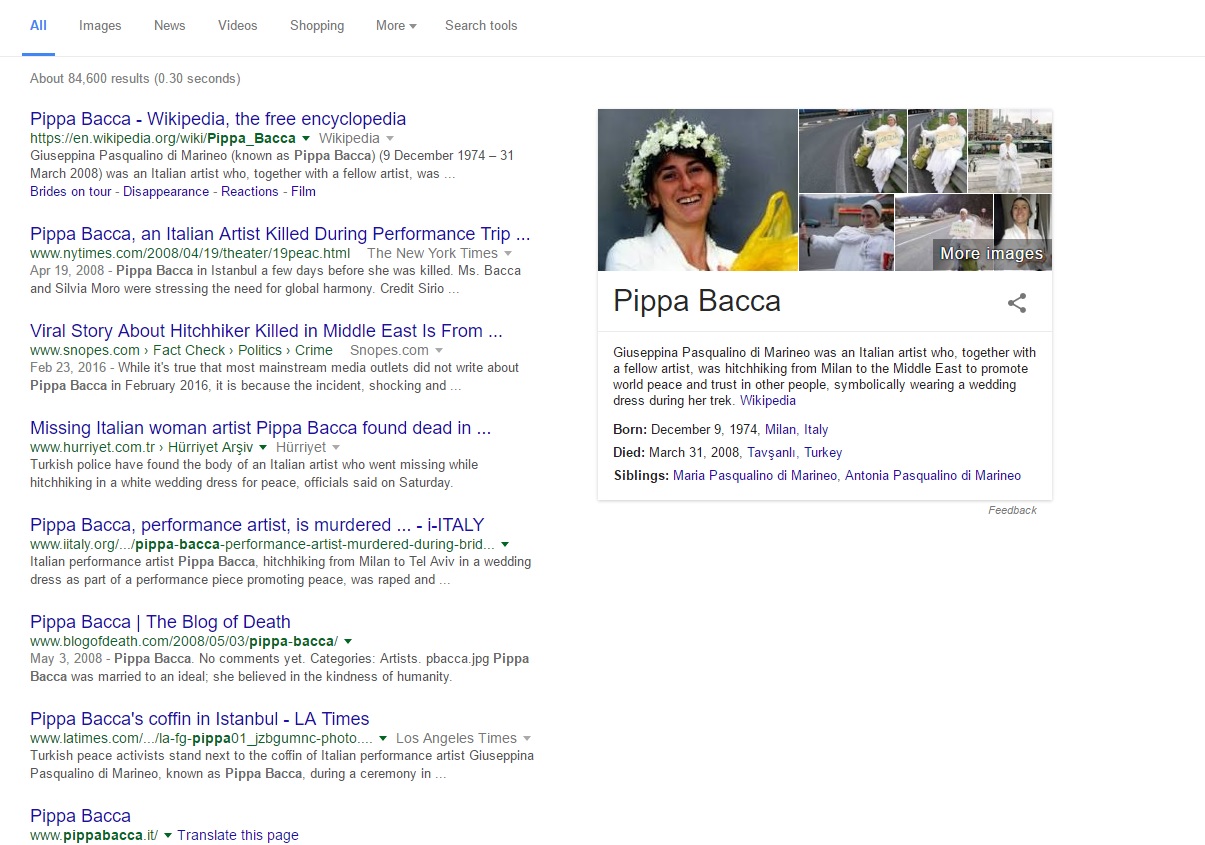
Task: Expand The New York Times source dropdown
Action: tap(508, 254)
